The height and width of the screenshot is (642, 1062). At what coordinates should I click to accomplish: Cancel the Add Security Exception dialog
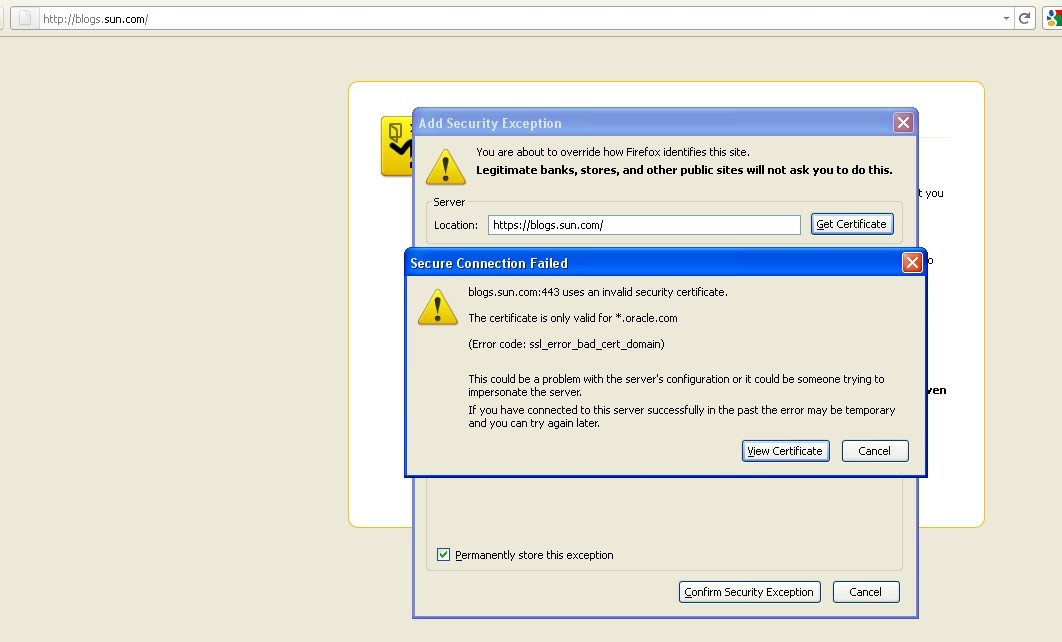coord(866,592)
